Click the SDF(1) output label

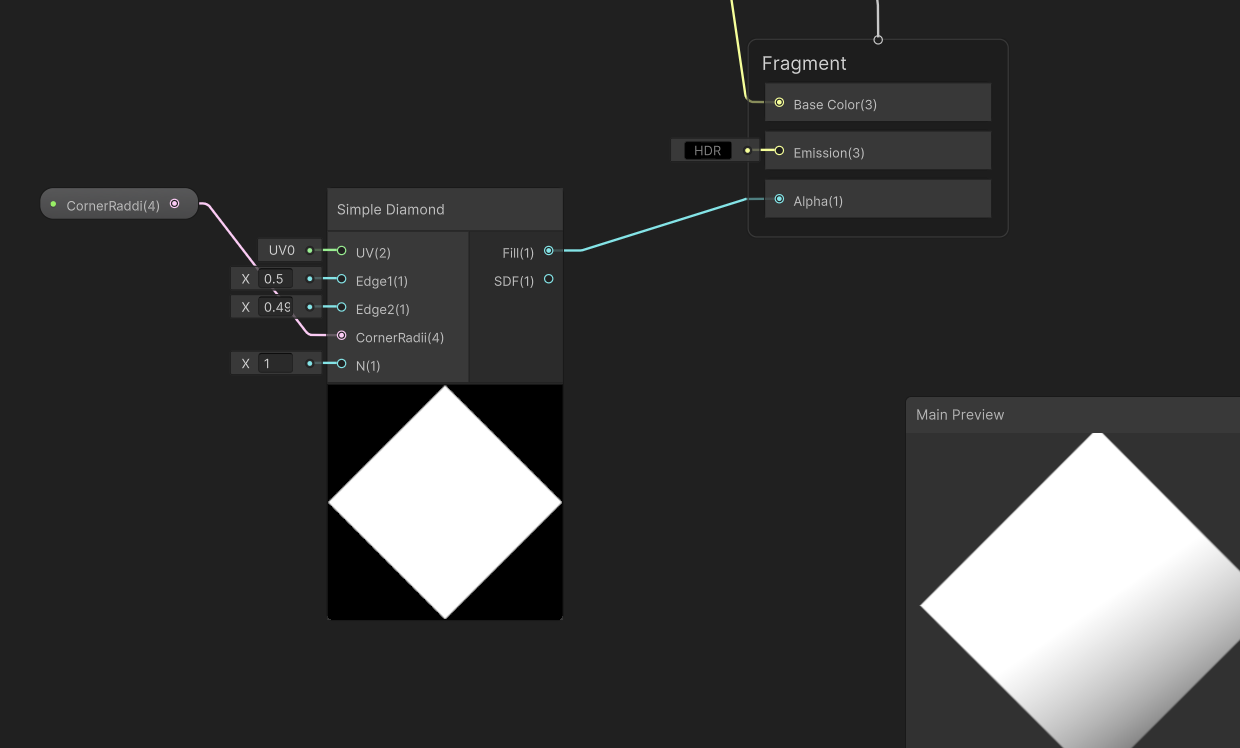click(514, 282)
